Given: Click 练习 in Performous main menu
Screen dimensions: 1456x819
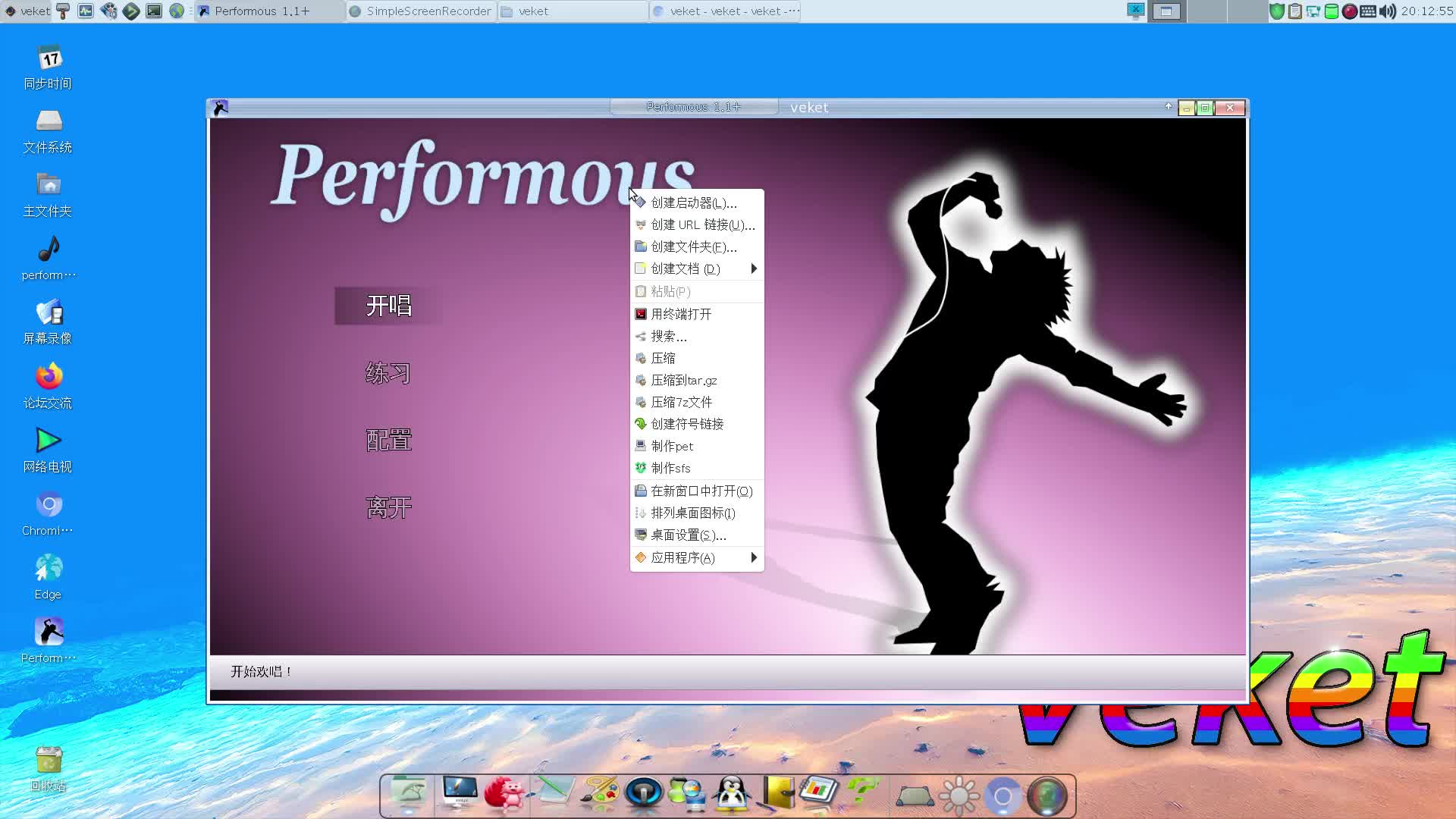Looking at the screenshot, I should [388, 373].
